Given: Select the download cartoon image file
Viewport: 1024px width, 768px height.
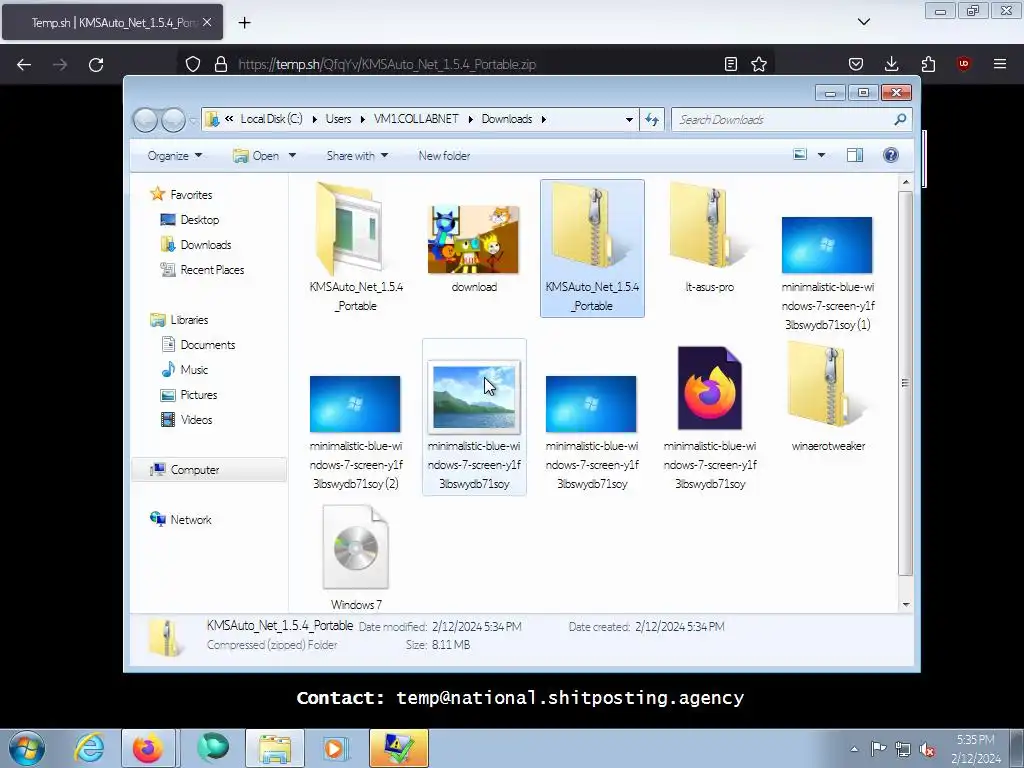Looking at the screenshot, I should tap(473, 240).
